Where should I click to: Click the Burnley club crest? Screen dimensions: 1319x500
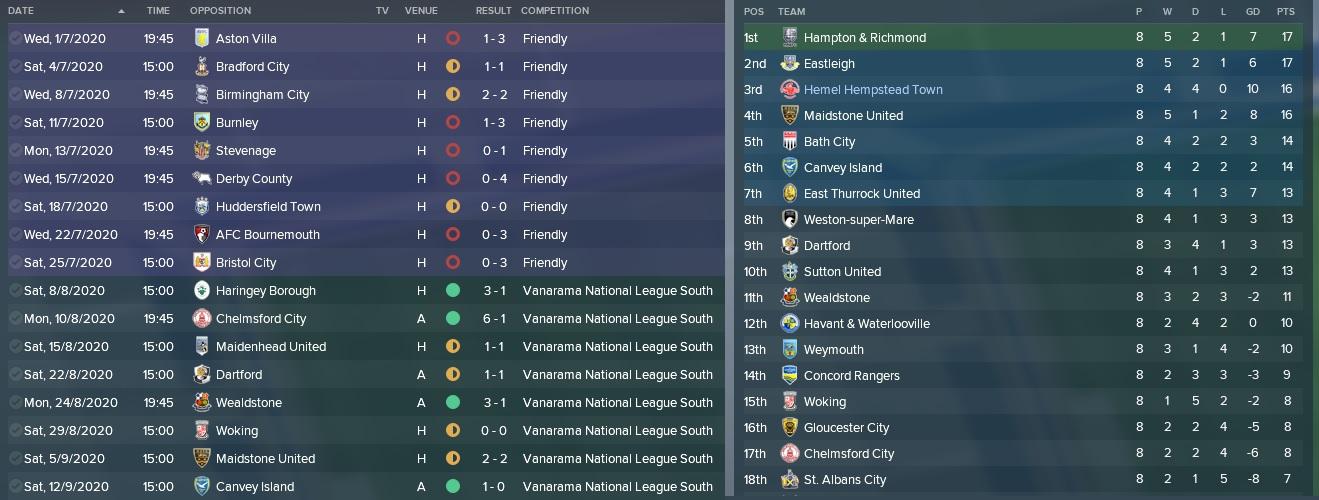pos(202,122)
